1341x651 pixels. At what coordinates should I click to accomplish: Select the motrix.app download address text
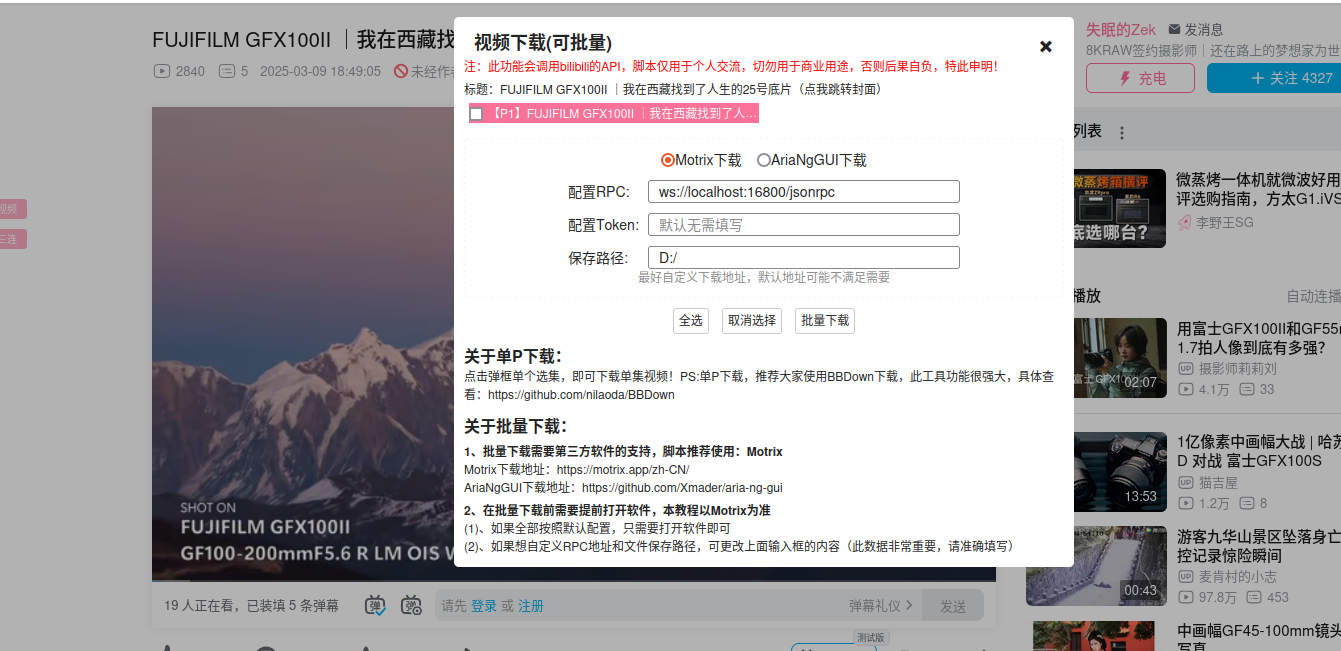[x=623, y=469]
